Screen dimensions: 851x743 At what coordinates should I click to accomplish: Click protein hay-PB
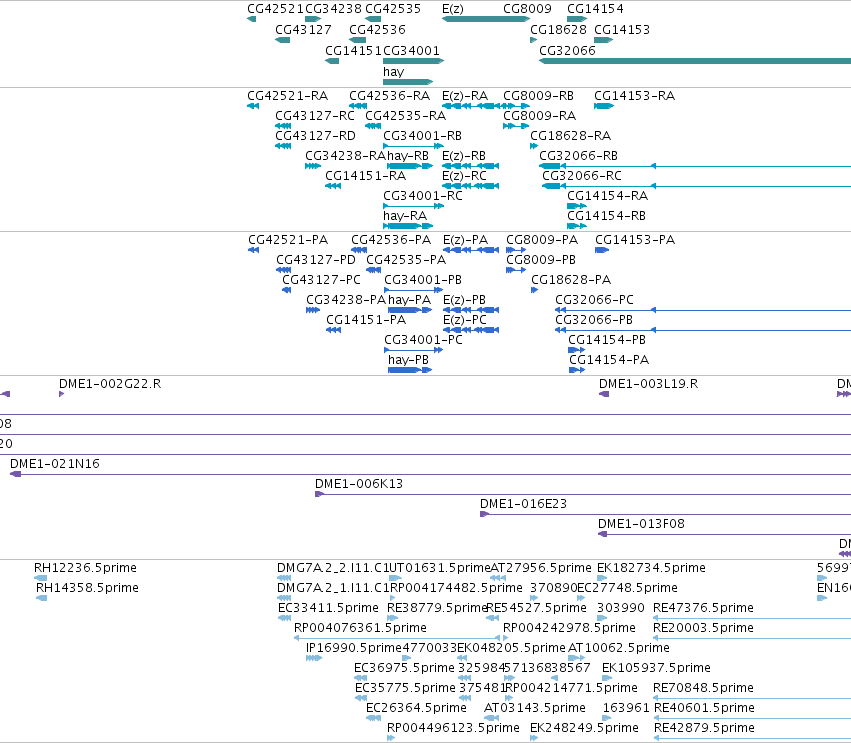(x=408, y=360)
